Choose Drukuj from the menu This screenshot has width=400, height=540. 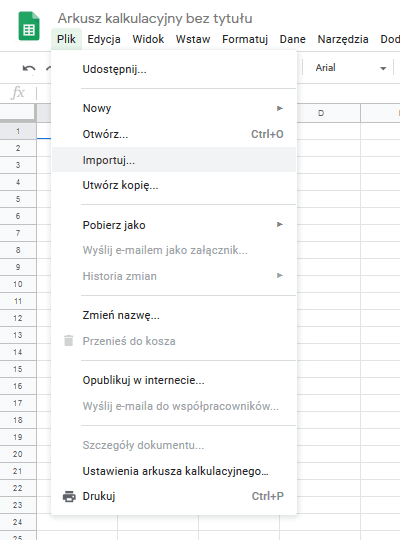174,496
